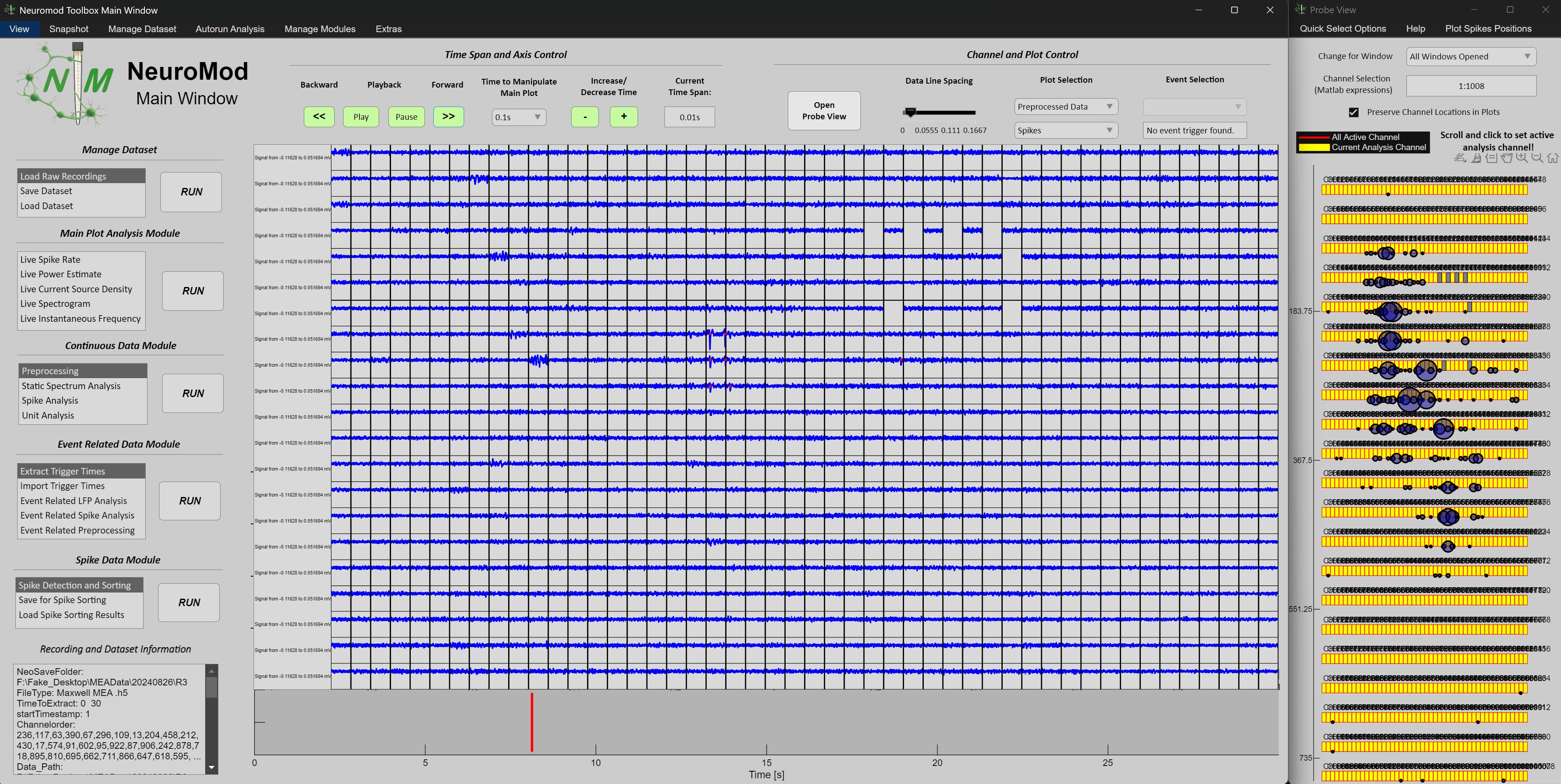The height and width of the screenshot is (784, 1561).
Task: Open the Snapshot menu
Action: tap(69, 29)
